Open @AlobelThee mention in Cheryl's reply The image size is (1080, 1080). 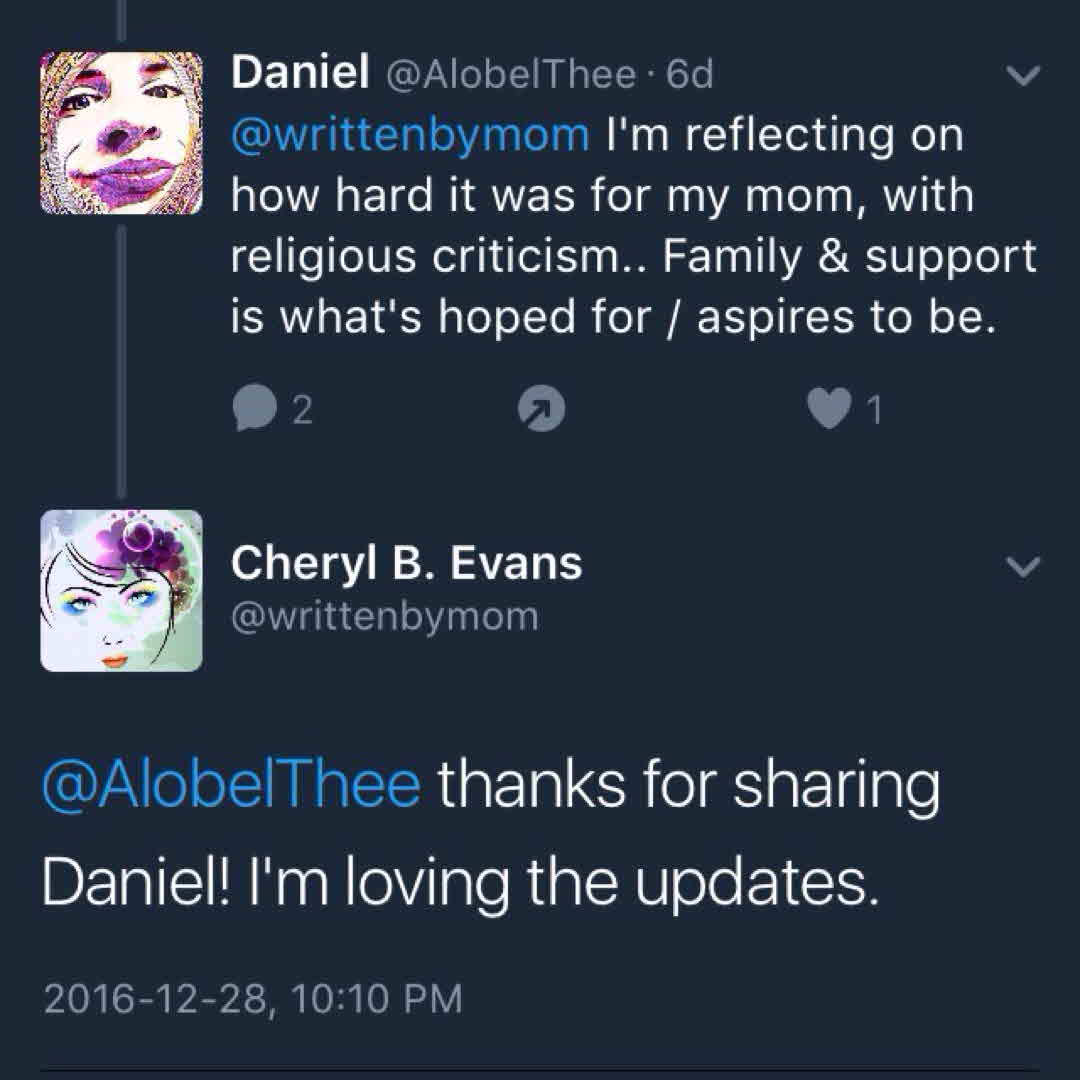point(230,786)
